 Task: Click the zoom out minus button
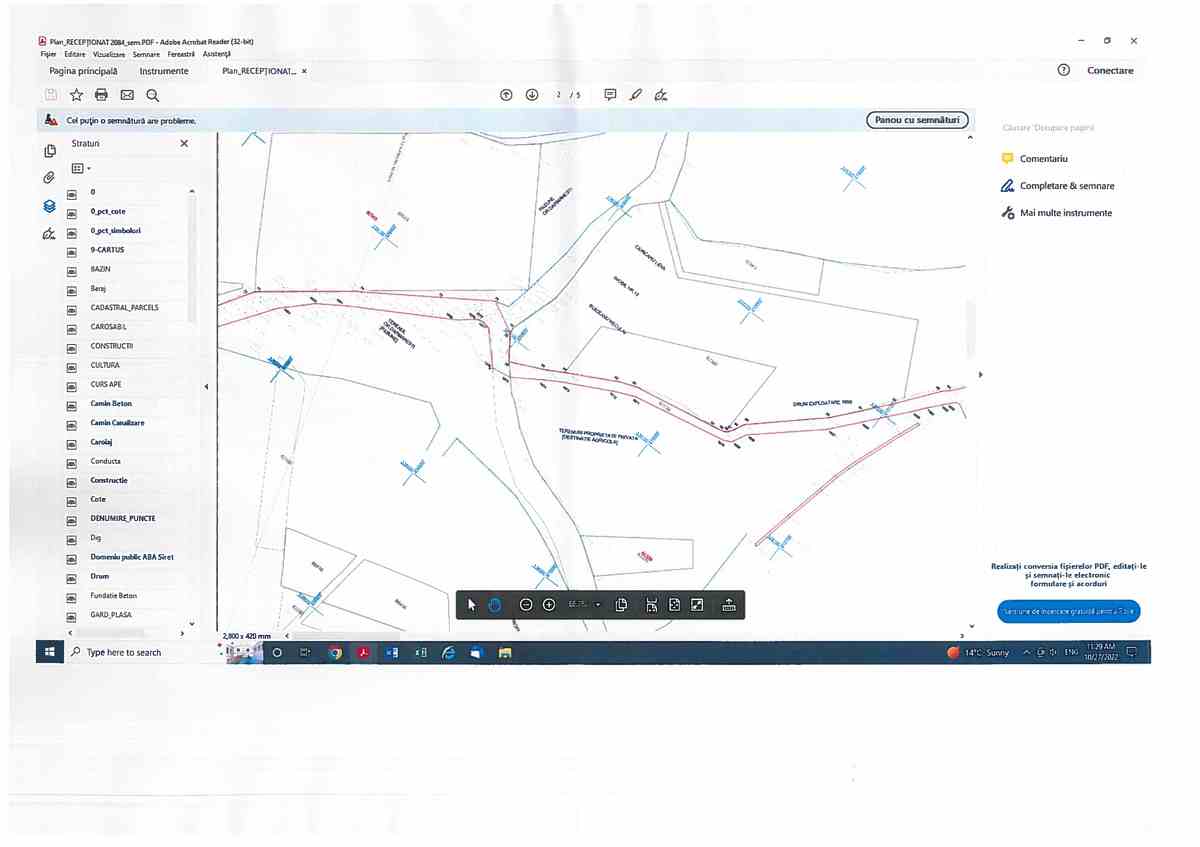tap(526, 605)
